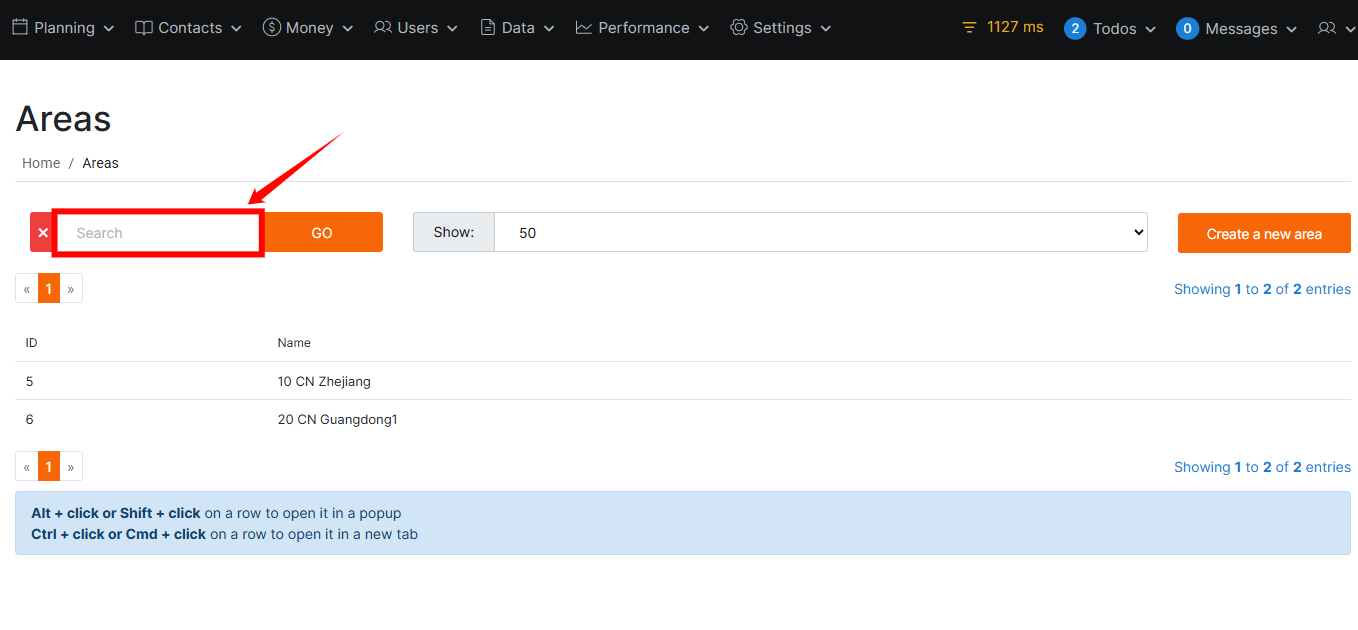Clear search with the red X button
1358x630 pixels.
pos(43,233)
